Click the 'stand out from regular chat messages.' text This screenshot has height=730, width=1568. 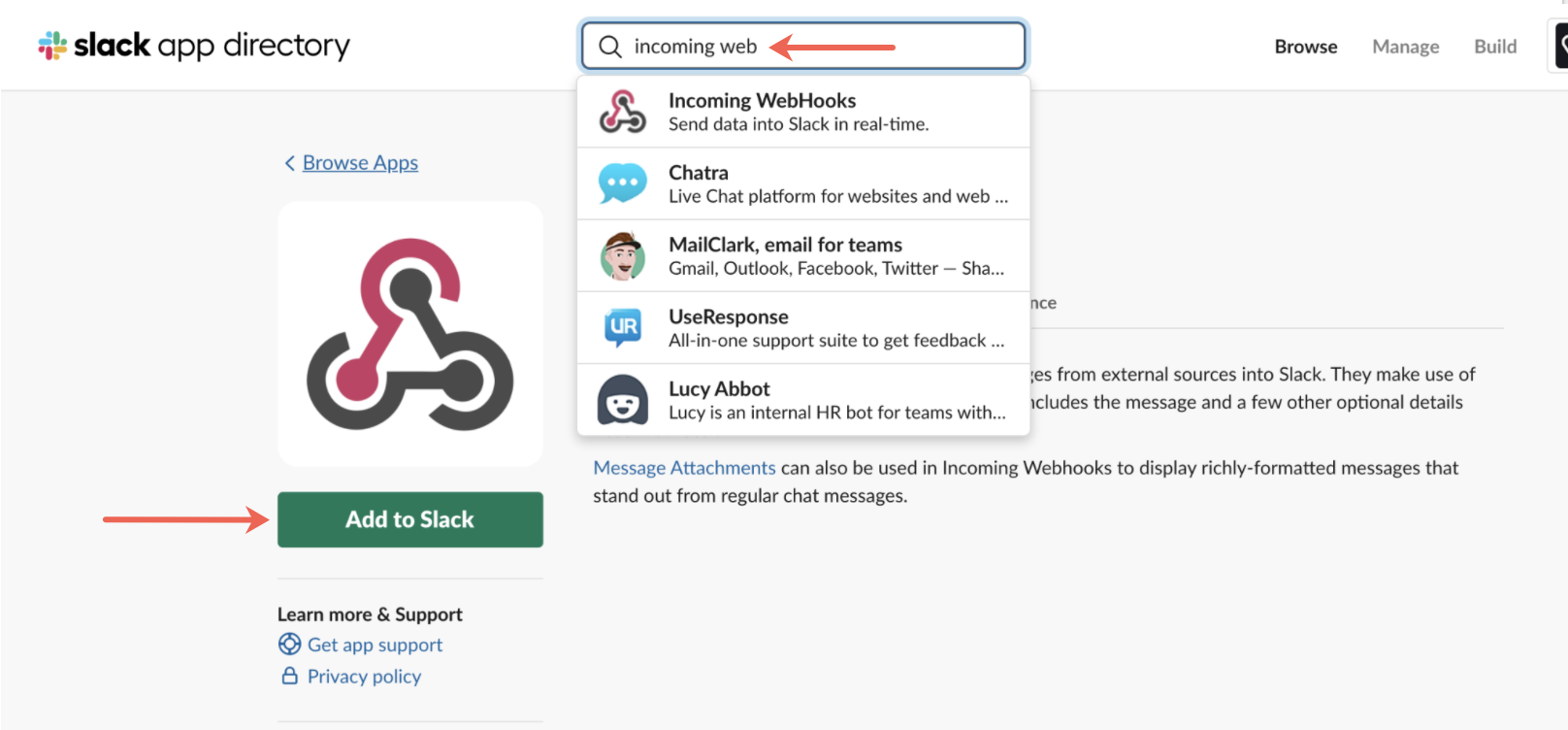(750, 496)
